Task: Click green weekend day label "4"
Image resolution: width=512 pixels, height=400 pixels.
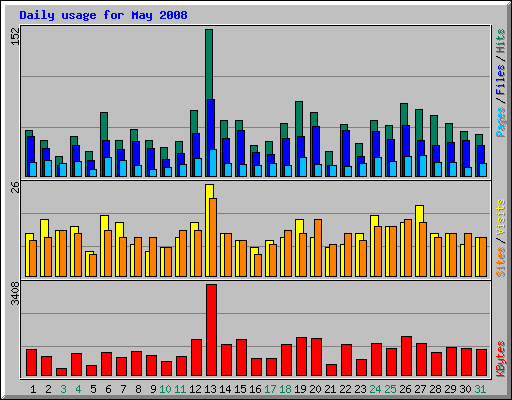Action: pos(78,389)
